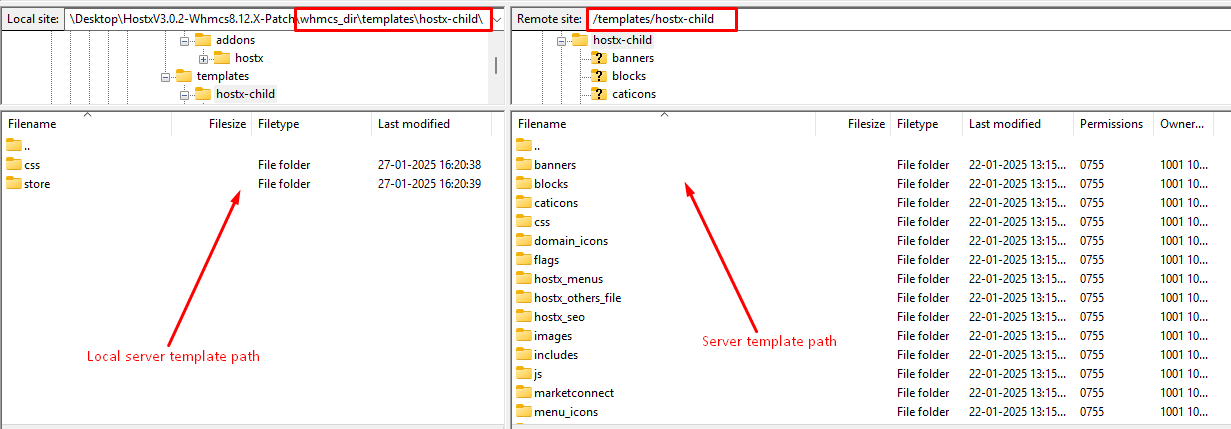
Task: Select the marketconnect folder icon
Action: point(525,393)
